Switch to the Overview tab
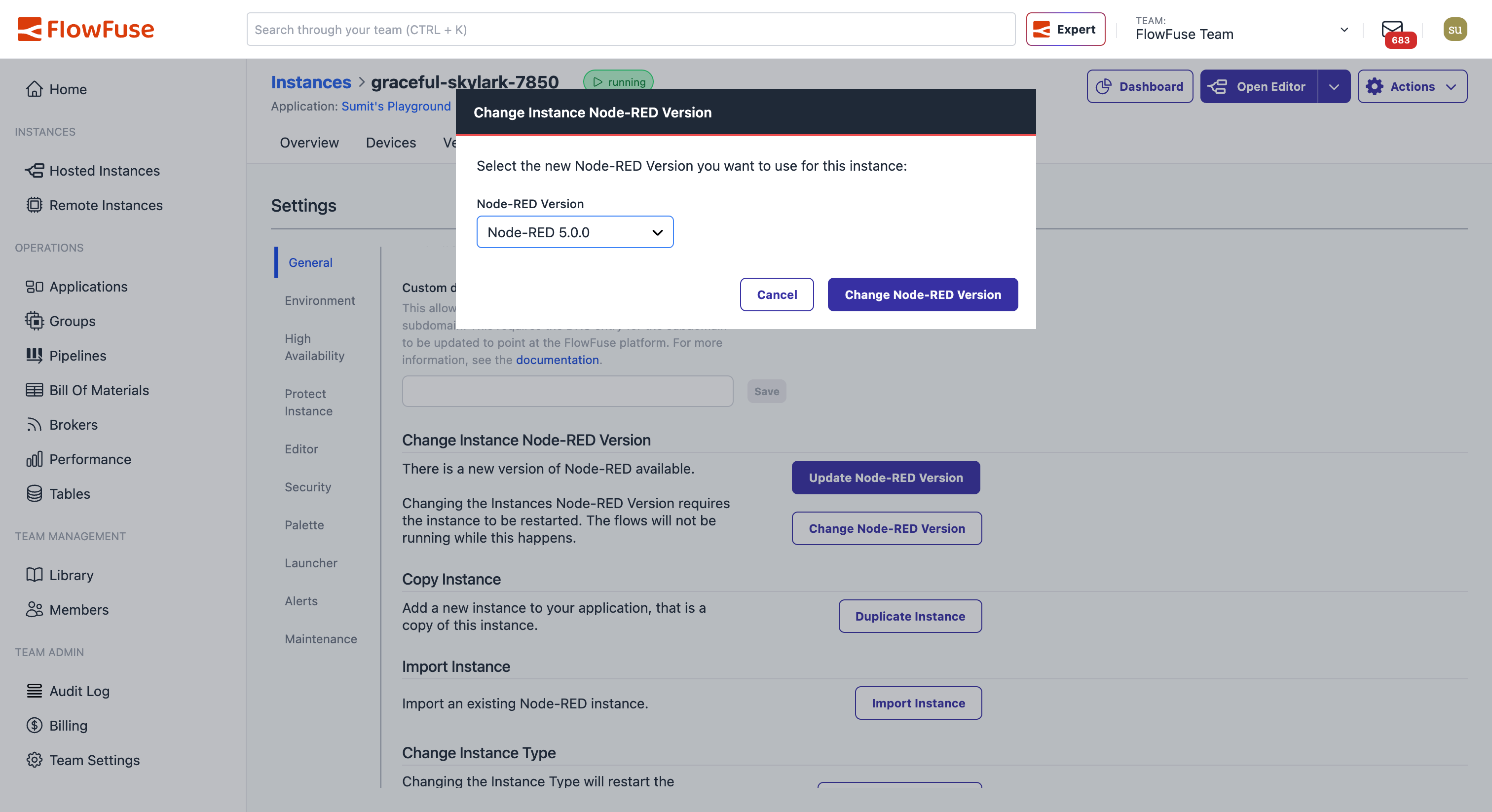The height and width of the screenshot is (812, 1492). 309,143
